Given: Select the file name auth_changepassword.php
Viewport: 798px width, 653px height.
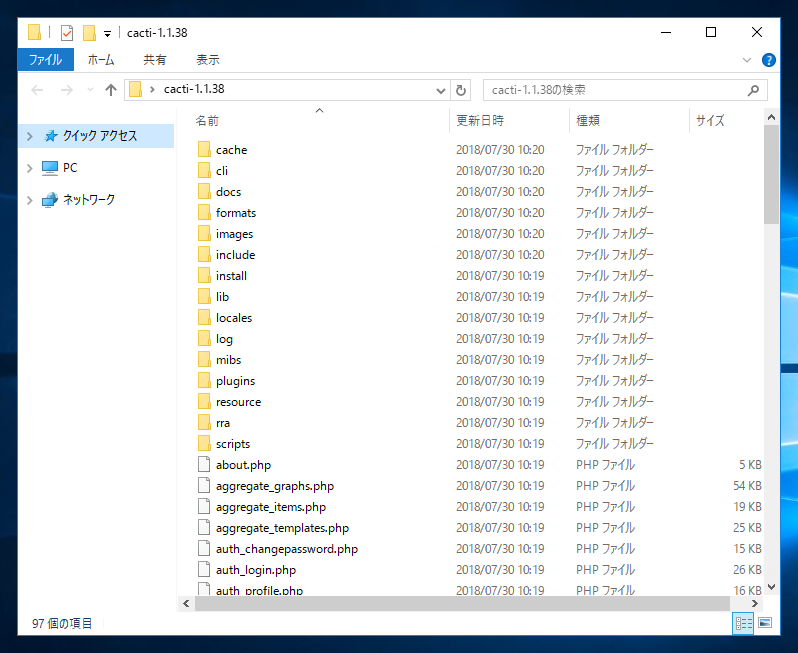Looking at the screenshot, I should coord(287,549).
